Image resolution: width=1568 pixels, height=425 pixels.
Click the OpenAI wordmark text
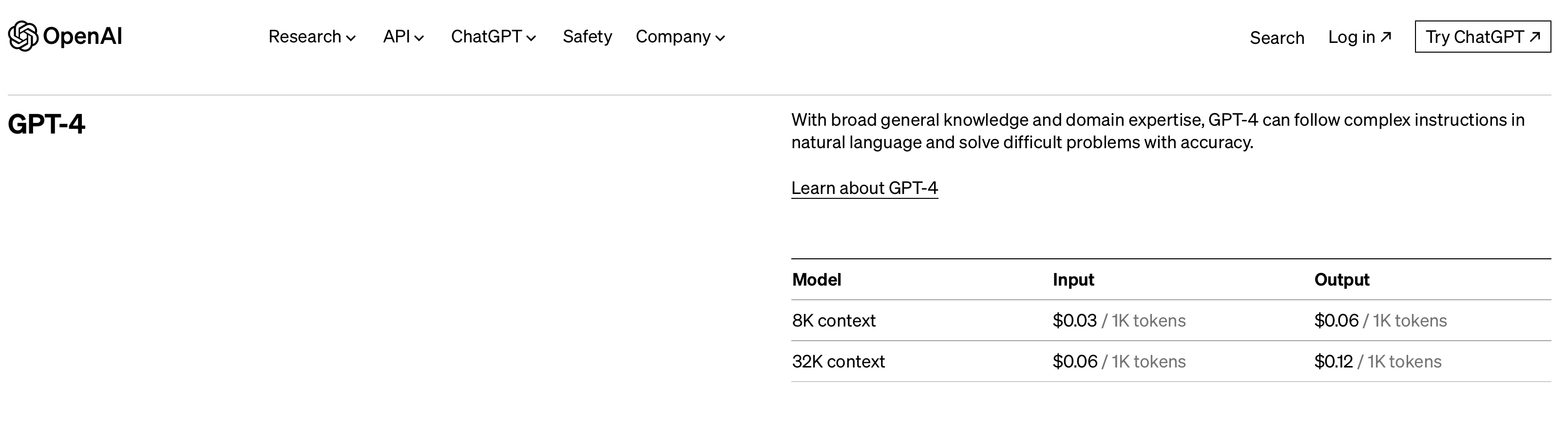(82, 37)
